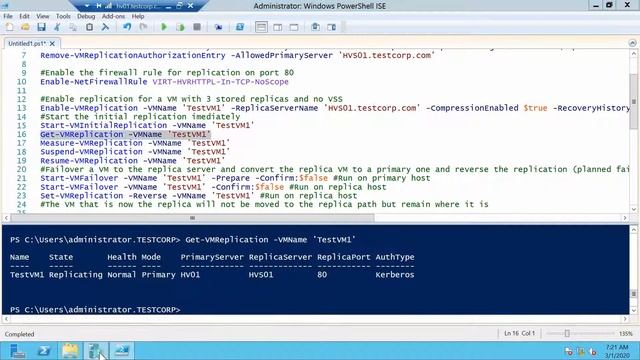This screenshot has width=640, height=360.
Task: Show script pane maximized layout
Action: pos(294,27)
